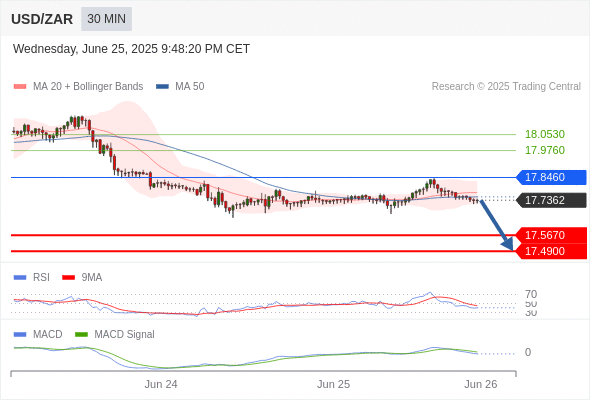Click the blue MACD legend swatch
The width and height of the screenshot is (590, 400).
pos(20,335)
